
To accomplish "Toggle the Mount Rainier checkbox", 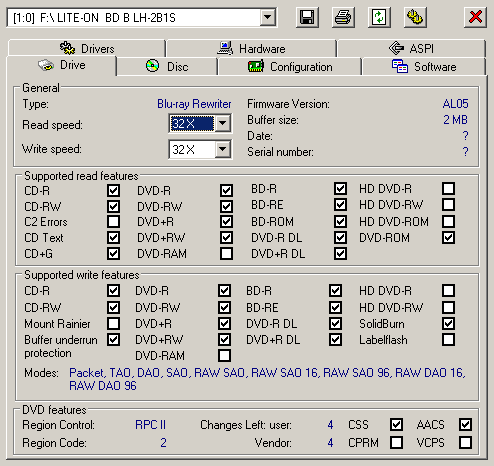I will pyautogui.click(x=113, y=323).
